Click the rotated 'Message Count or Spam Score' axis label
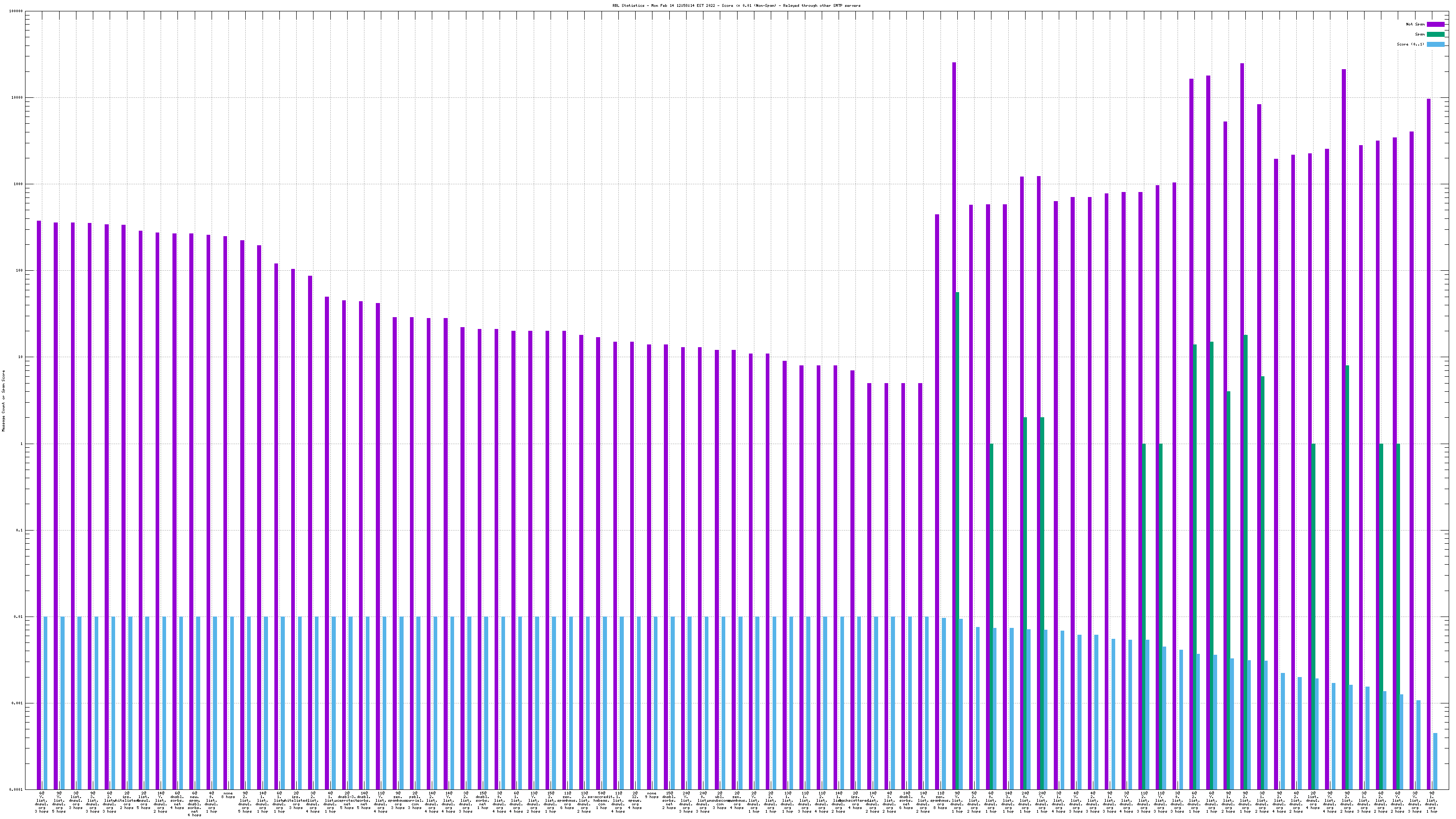The width and height of the screenshot is (1456, 819). [4, 400]
